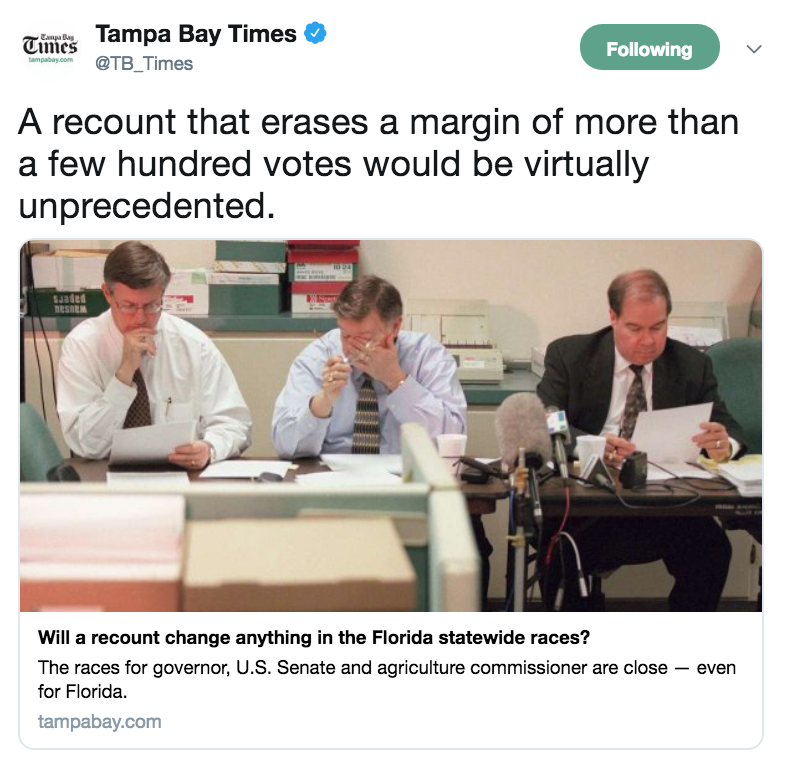Viewport: 786px width, 774px height.
Task: Unfollow via the green Following button
Action: [650, 47]
